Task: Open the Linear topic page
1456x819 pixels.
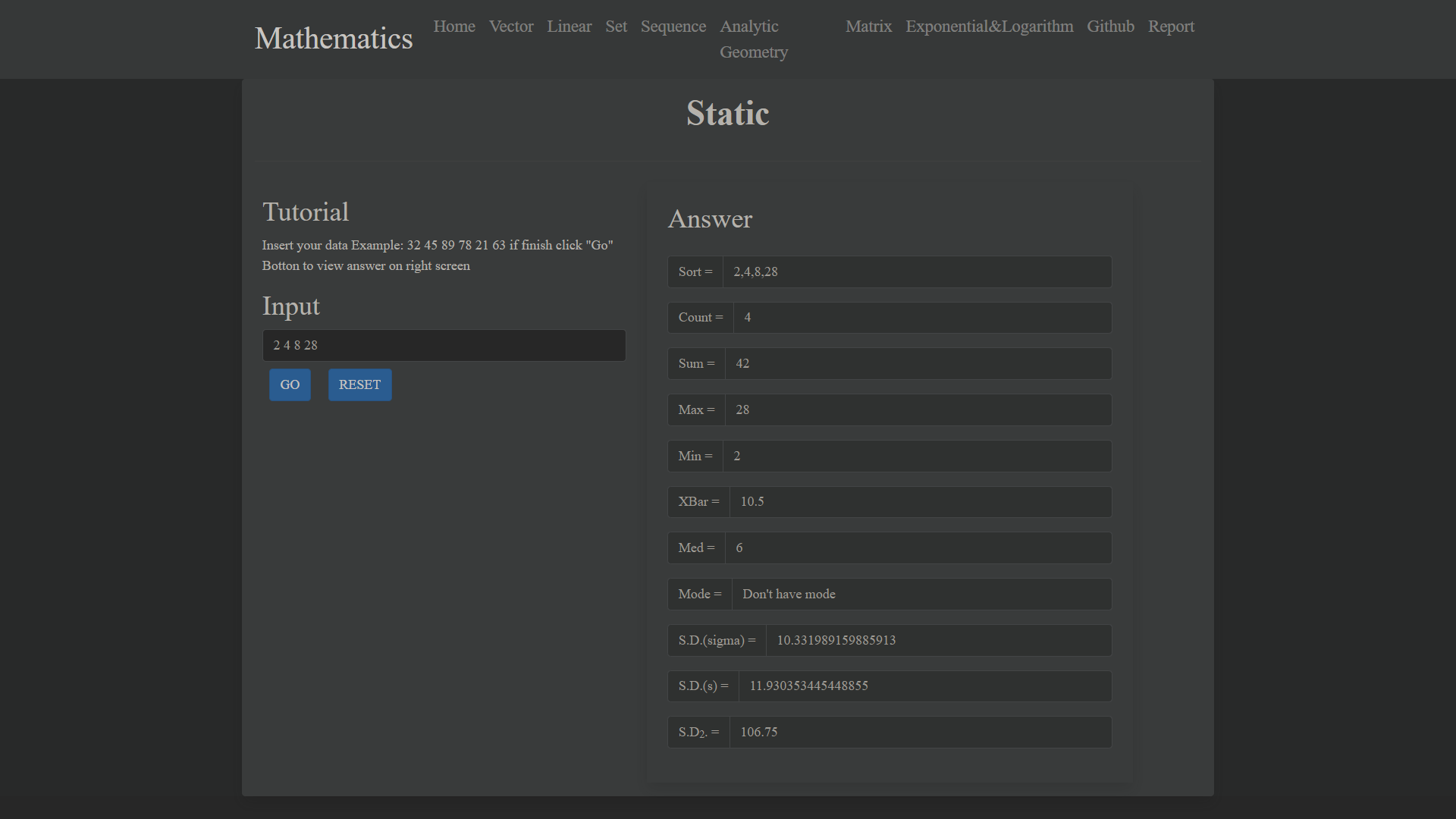Action: (570, 26)
